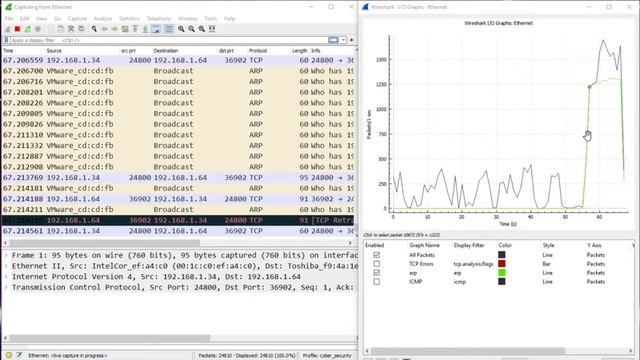Click the Y Axis Packets cell for ICMP
Image resolution: width=640 pixels, height=360 pixels.
596,282
